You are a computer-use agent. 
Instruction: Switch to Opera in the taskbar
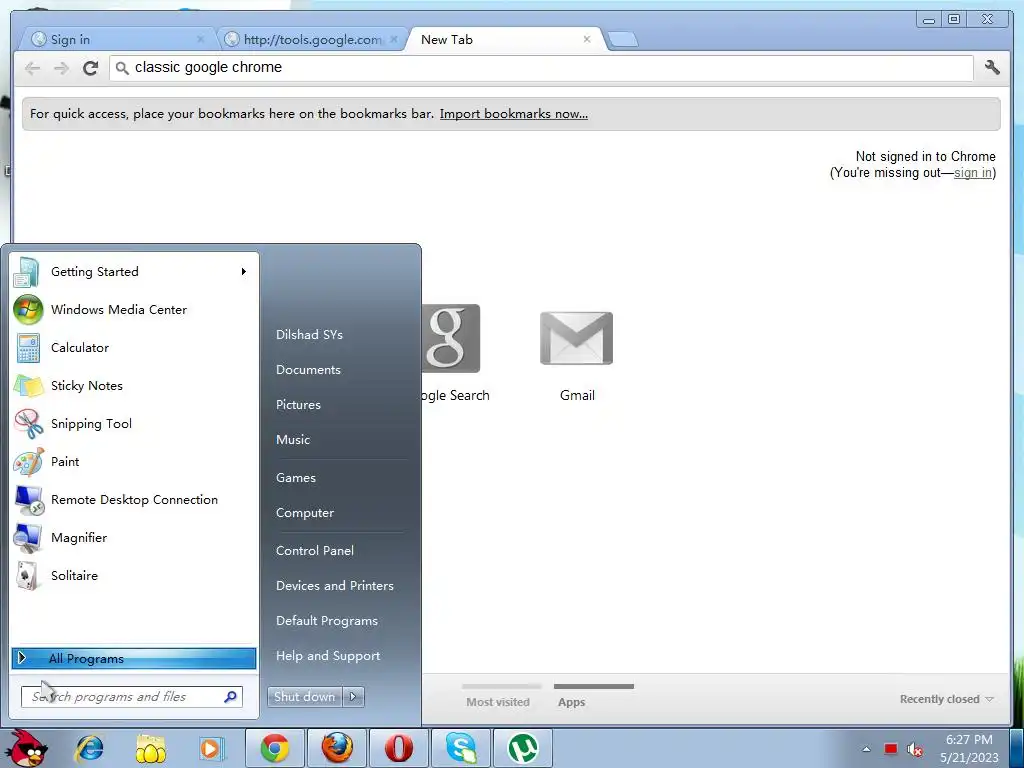(398, 748)
